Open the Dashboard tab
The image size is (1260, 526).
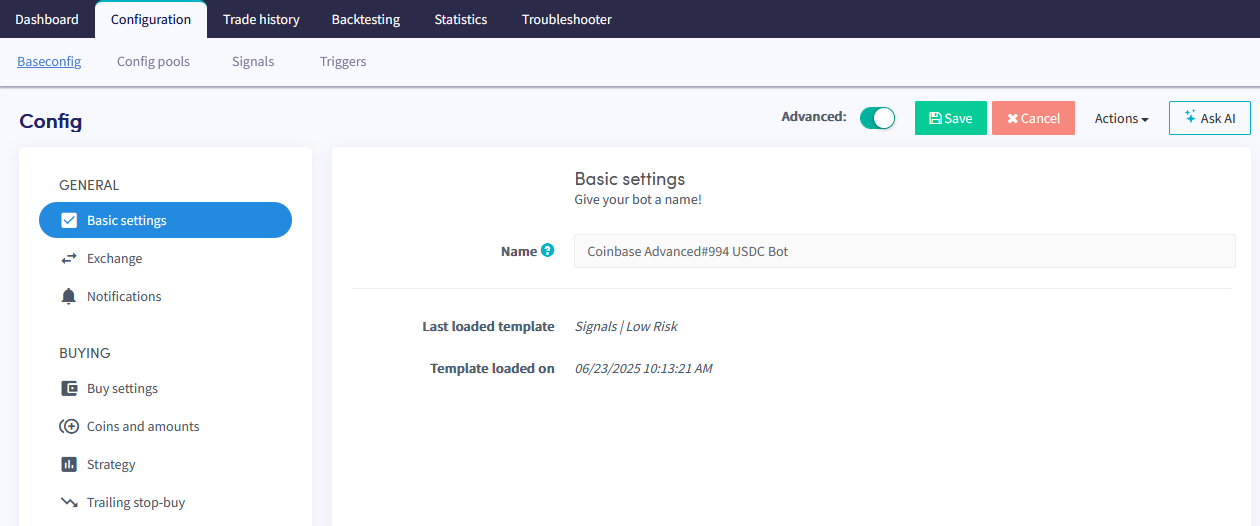point(47,19)
